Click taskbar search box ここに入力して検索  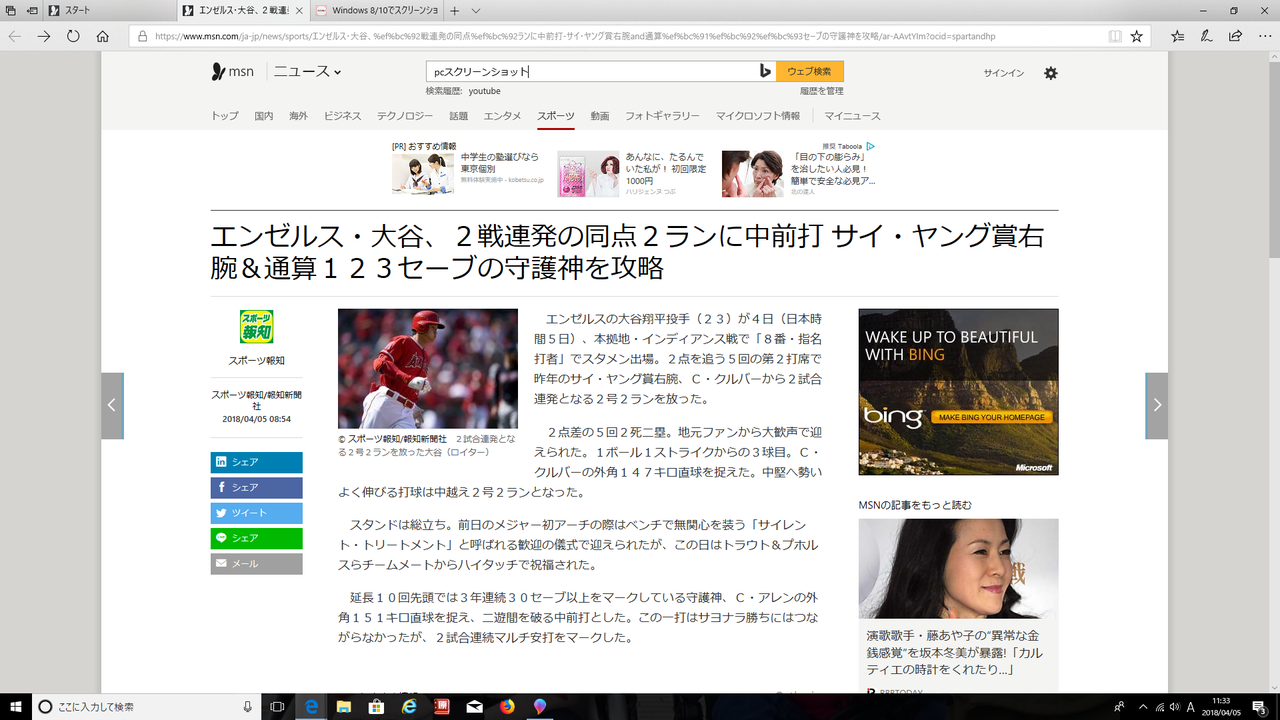tap(147, 706)
